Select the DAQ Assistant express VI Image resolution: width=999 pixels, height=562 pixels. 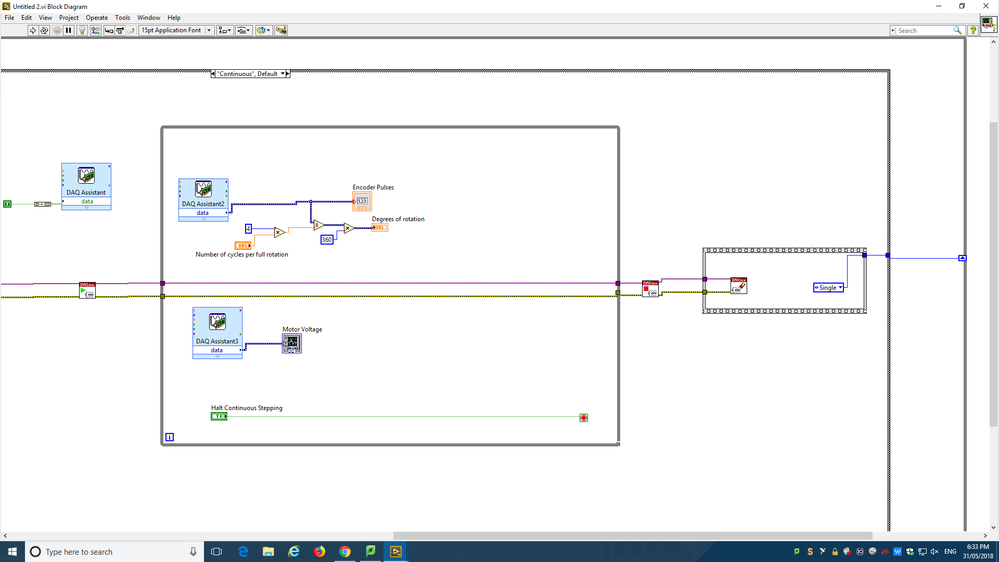click(87, 184)
